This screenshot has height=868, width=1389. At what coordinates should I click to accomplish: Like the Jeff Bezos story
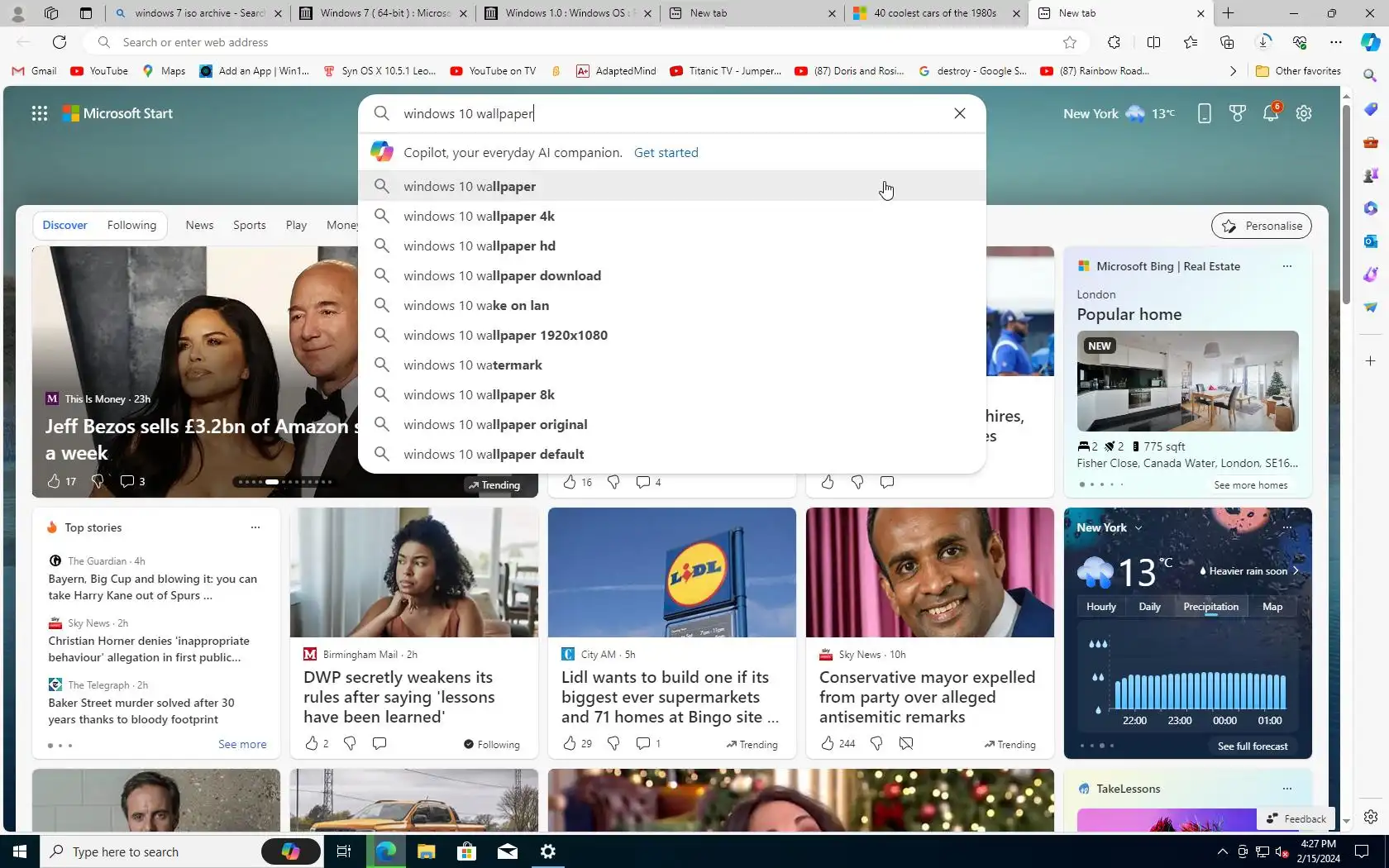[54, 481]
